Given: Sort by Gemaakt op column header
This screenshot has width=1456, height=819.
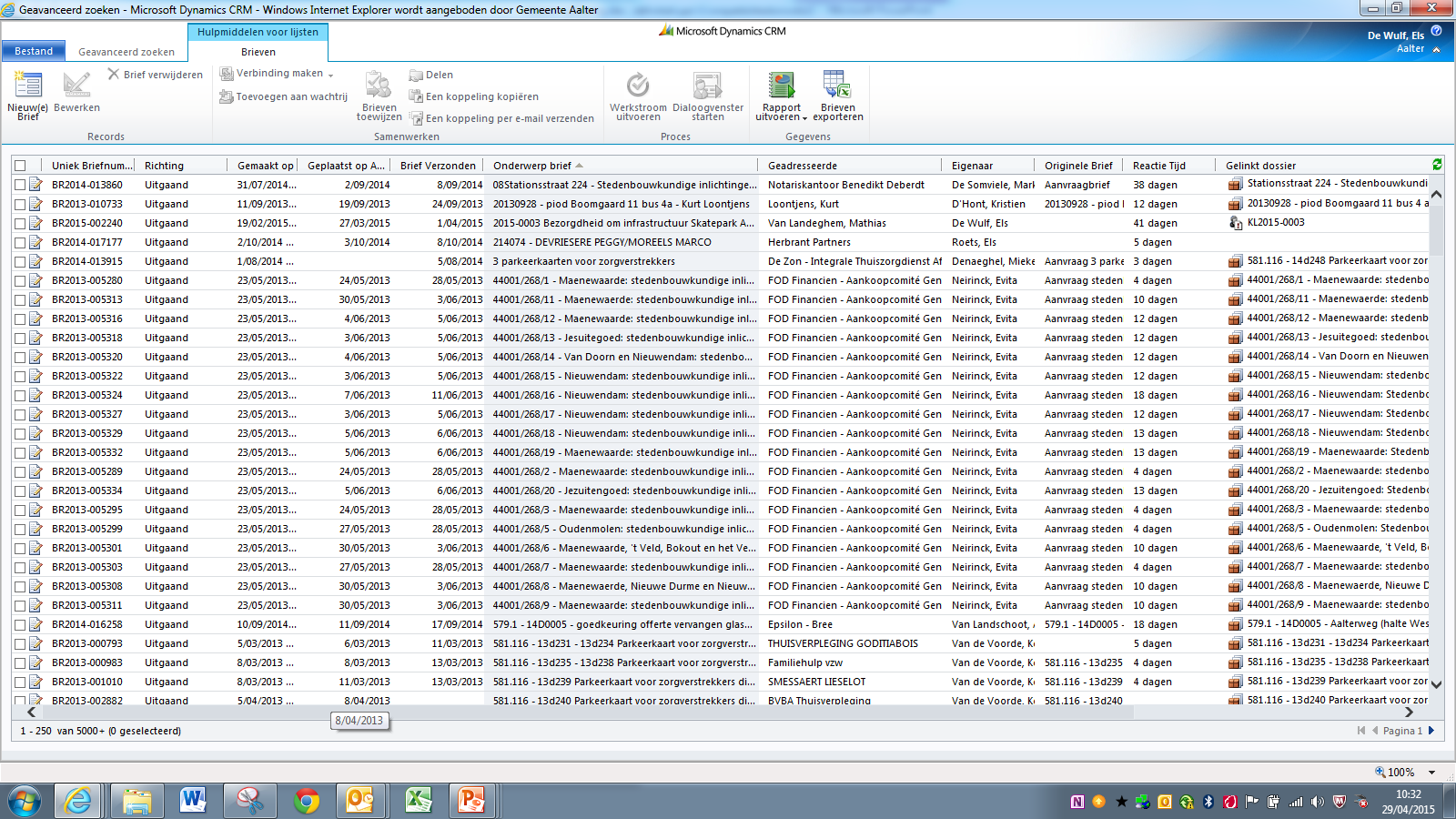Looking at the screenshot, I should pyautogui.click(x=266, y=166).
